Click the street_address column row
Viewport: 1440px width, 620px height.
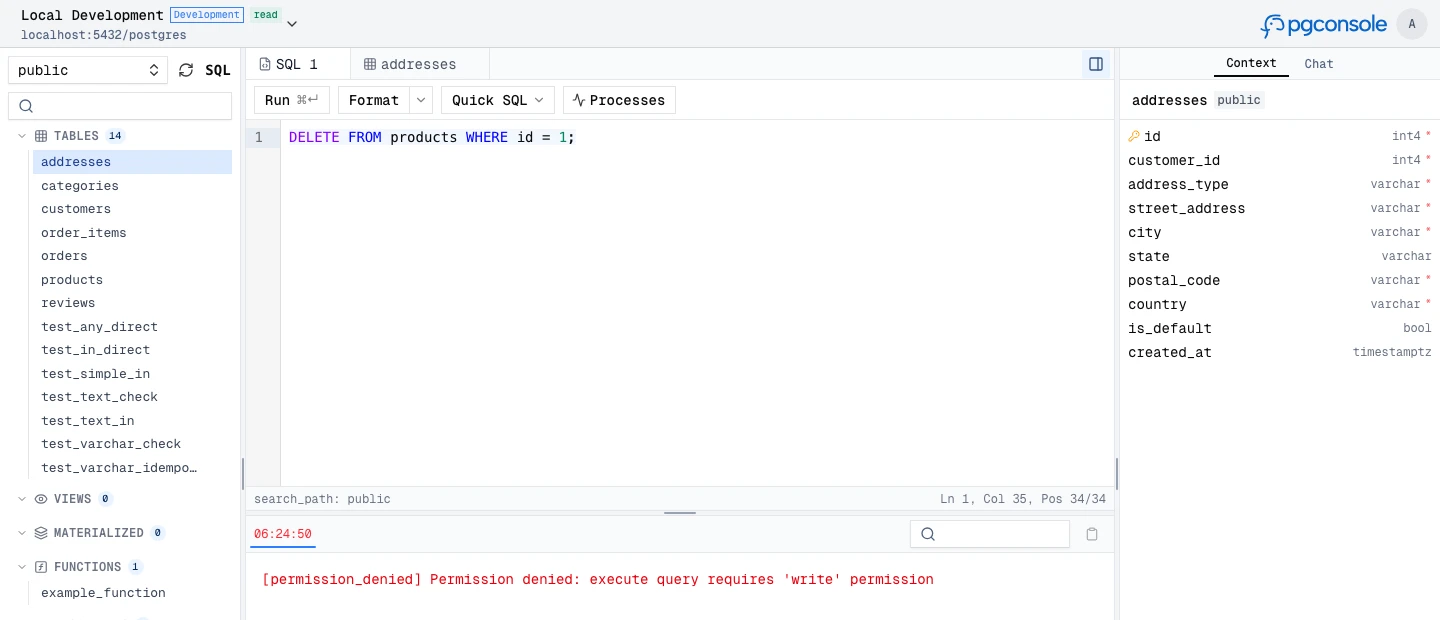point(1280,208)
